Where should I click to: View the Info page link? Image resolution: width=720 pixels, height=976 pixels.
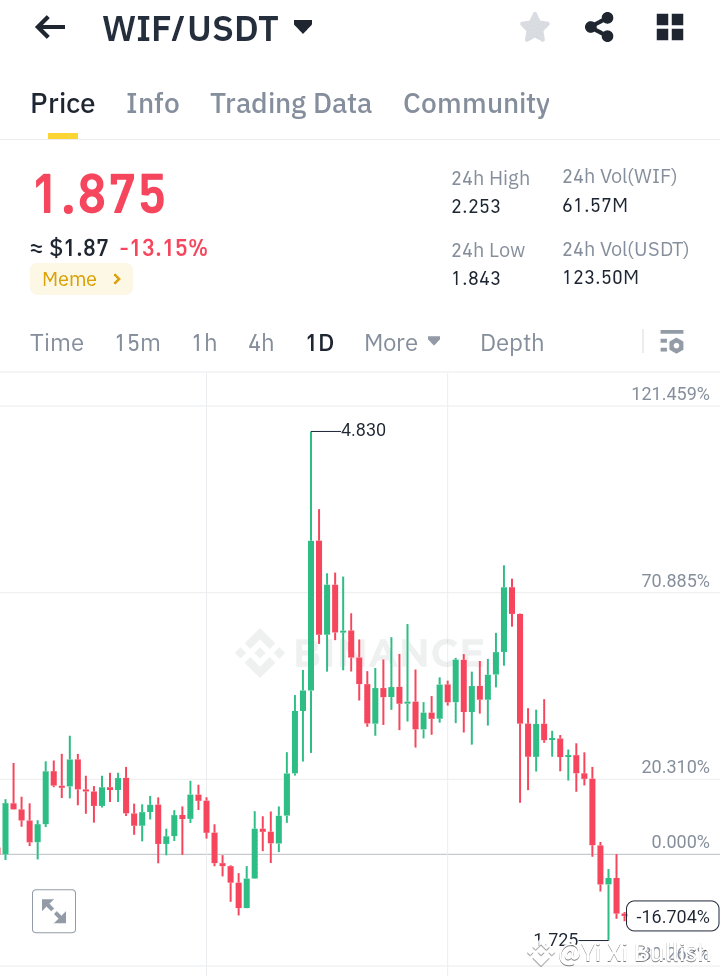(x=152, y=103)
